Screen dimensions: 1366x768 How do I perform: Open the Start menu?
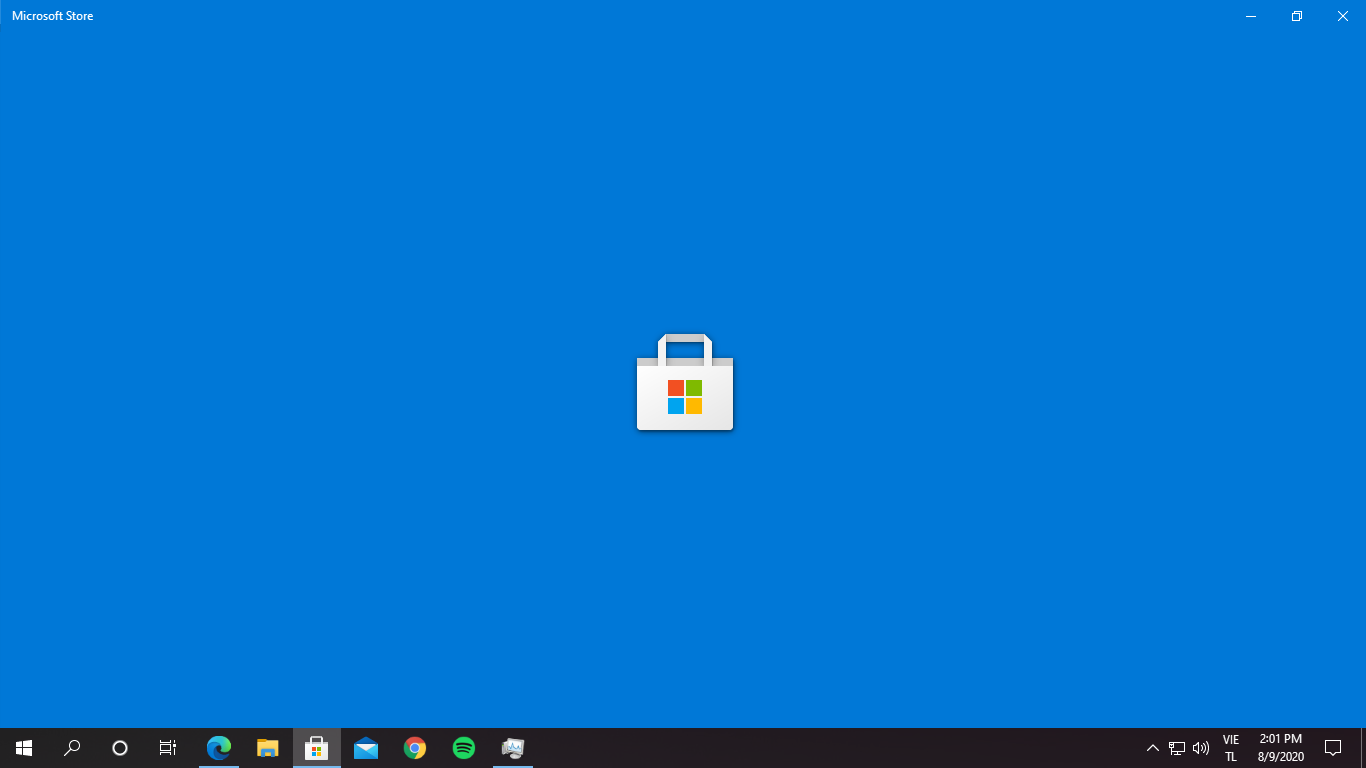pos(22,747)
